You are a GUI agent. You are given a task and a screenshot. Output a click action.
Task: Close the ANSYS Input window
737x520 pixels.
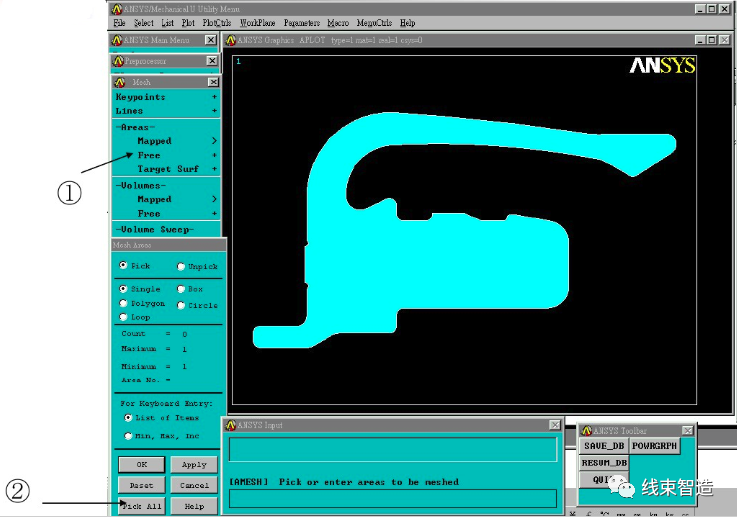(555, 425)
